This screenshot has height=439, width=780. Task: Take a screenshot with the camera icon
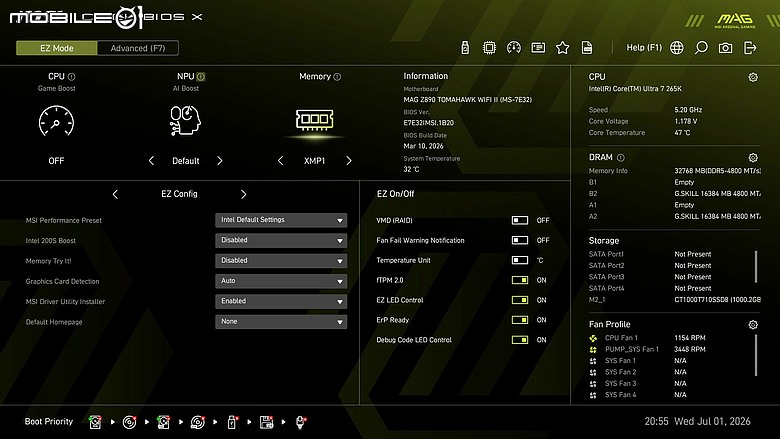(725, 48)
